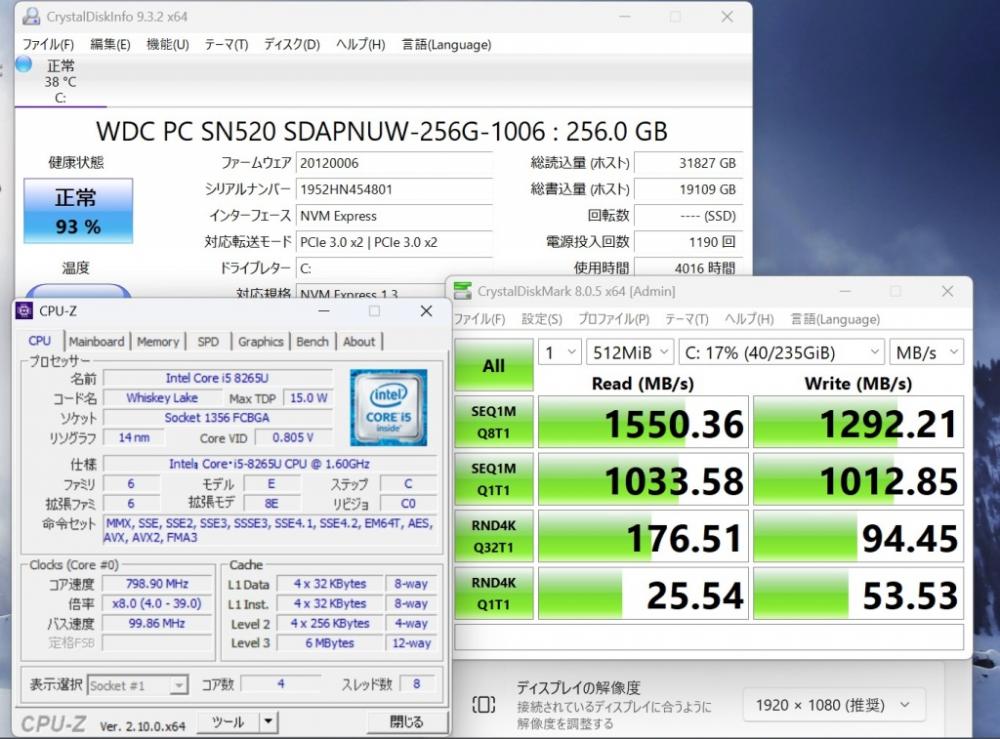Switch to the About tab in CPU-Z
The image size is (1000, 739).
[x=359, y=341]
